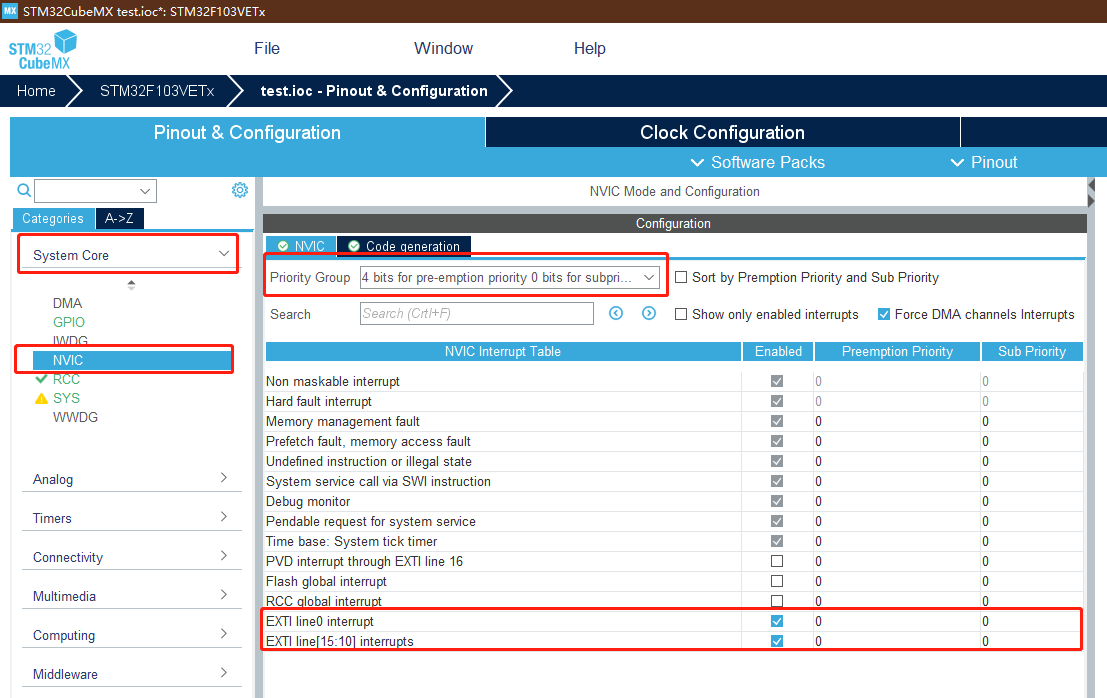This screenshot has height=698, width=1107.
Task: Enable PVD interrupt through EXTI line 16
Action: [x=777, y=561]
